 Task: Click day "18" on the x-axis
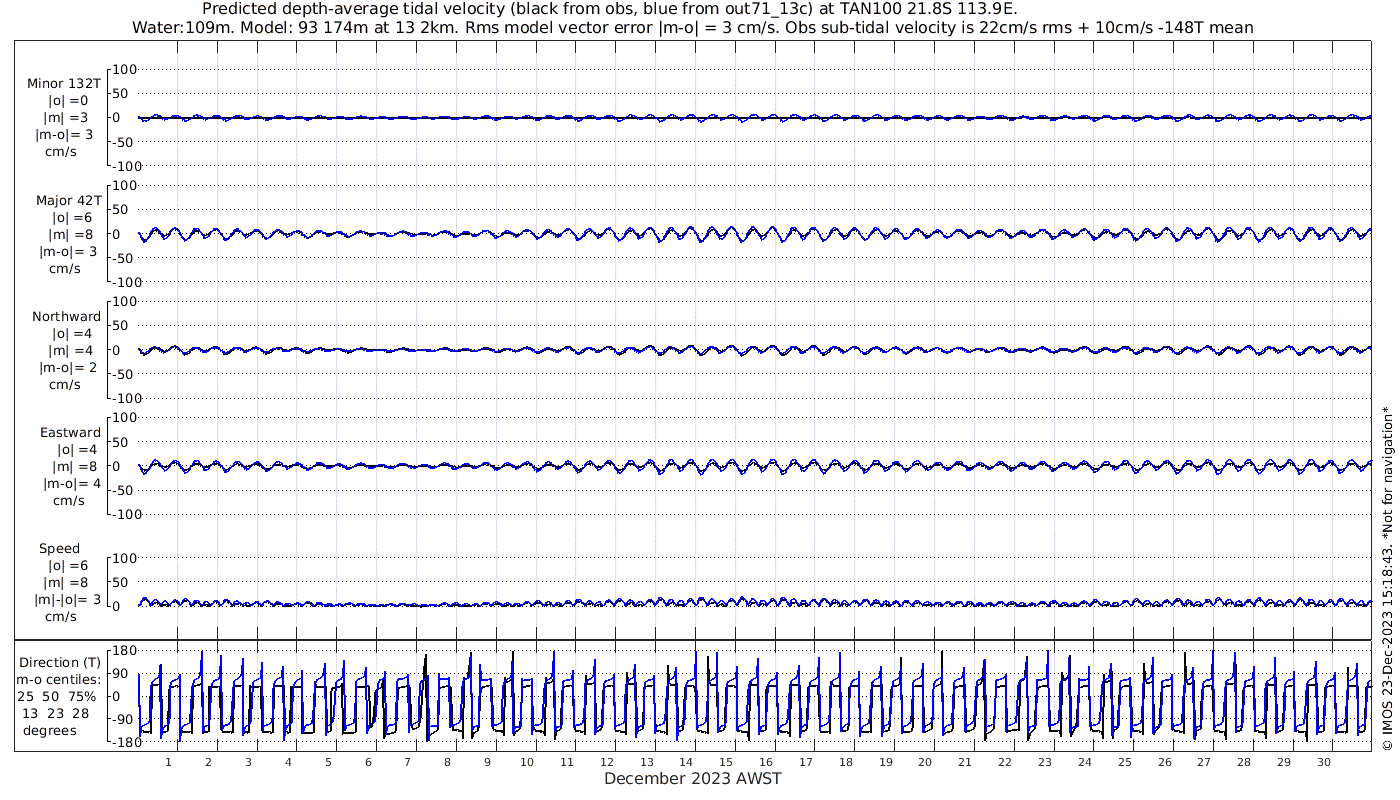846,762
